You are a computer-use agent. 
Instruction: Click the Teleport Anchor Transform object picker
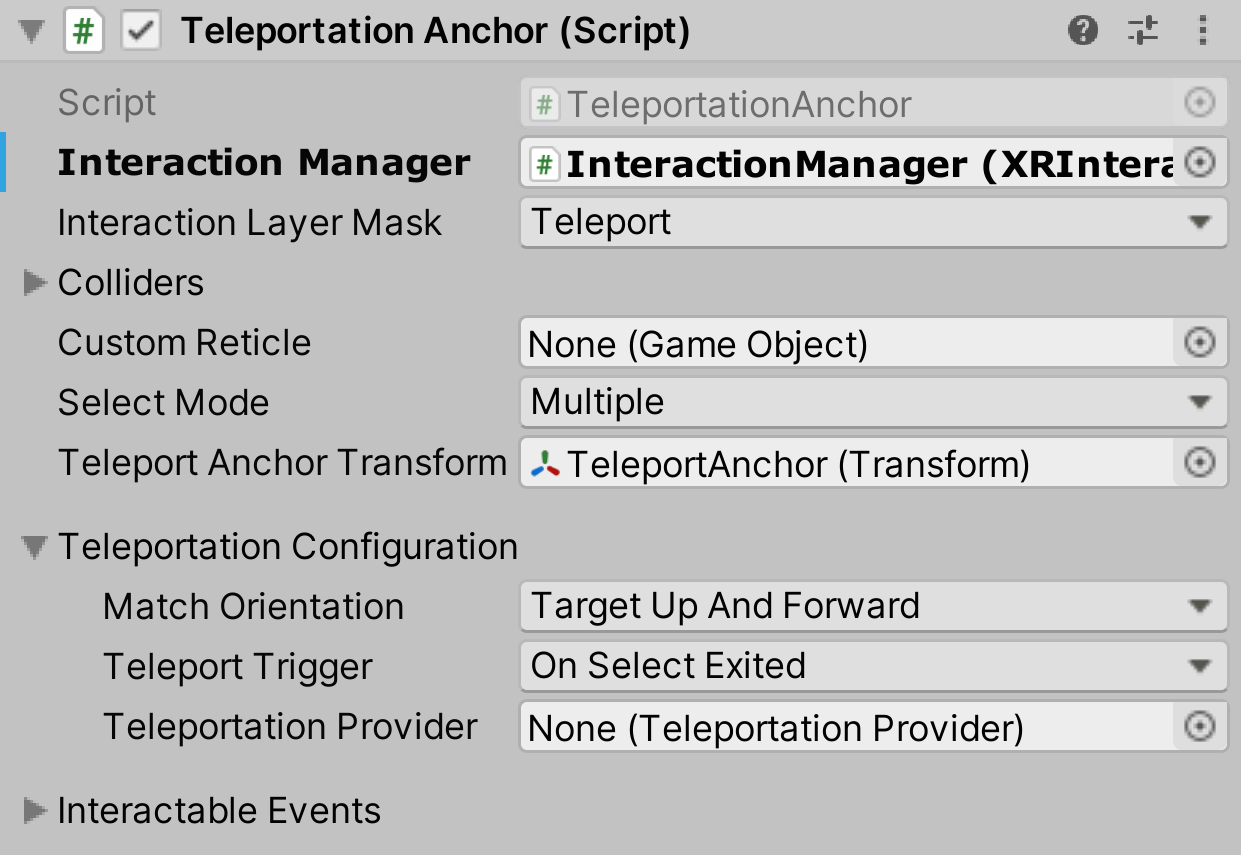pos(1198,463)
